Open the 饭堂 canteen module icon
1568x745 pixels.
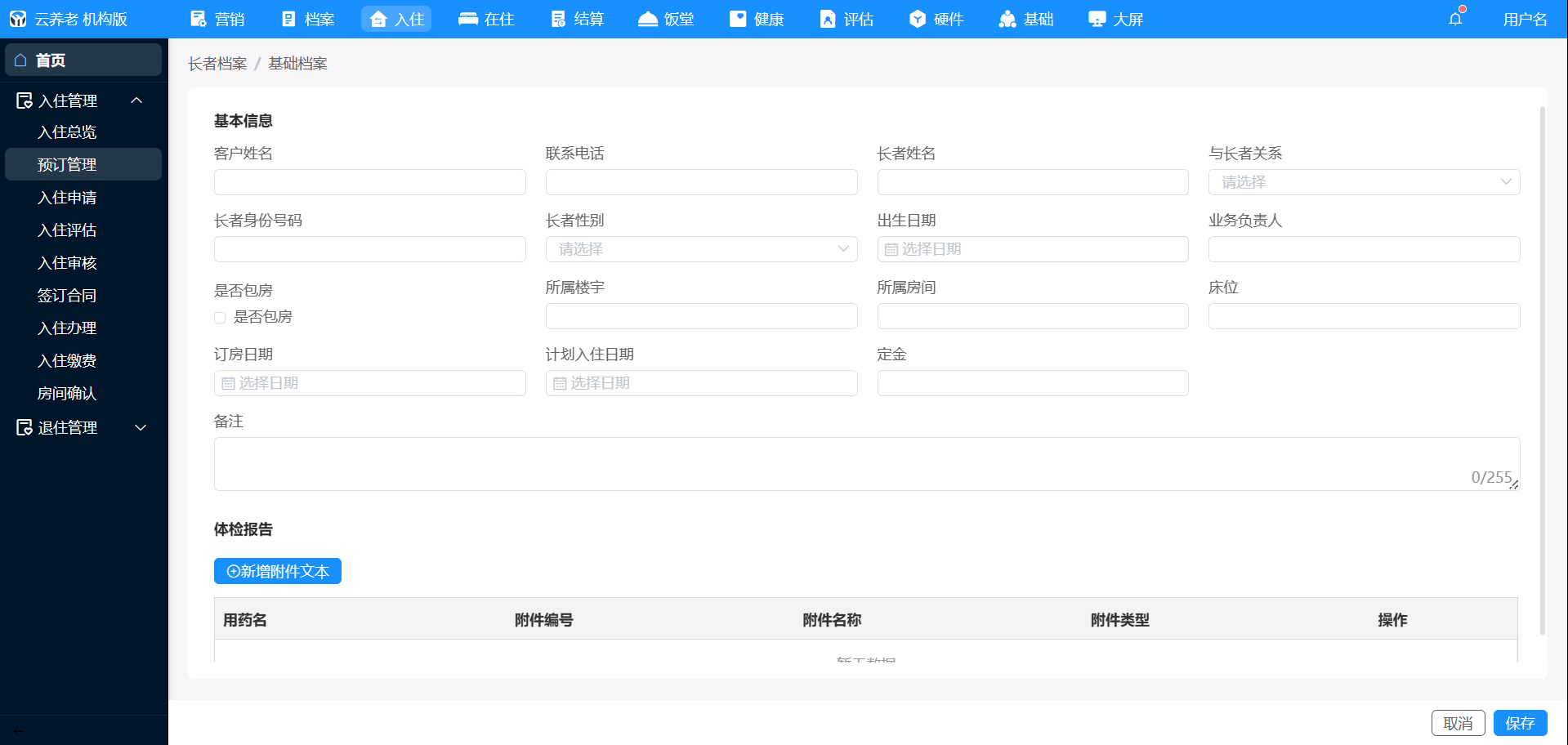click(x=648, y=19)
